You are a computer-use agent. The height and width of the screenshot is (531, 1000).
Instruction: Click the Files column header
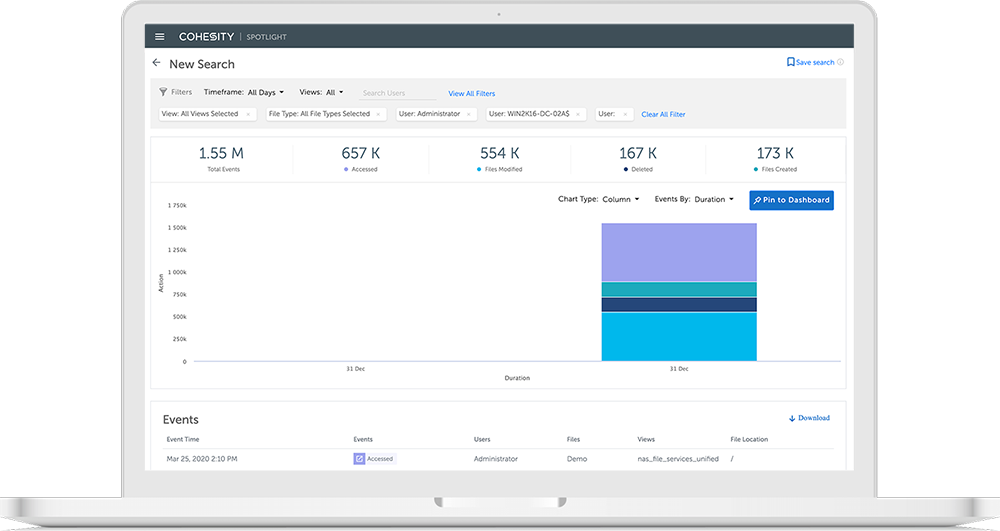[x=573, y=439]
